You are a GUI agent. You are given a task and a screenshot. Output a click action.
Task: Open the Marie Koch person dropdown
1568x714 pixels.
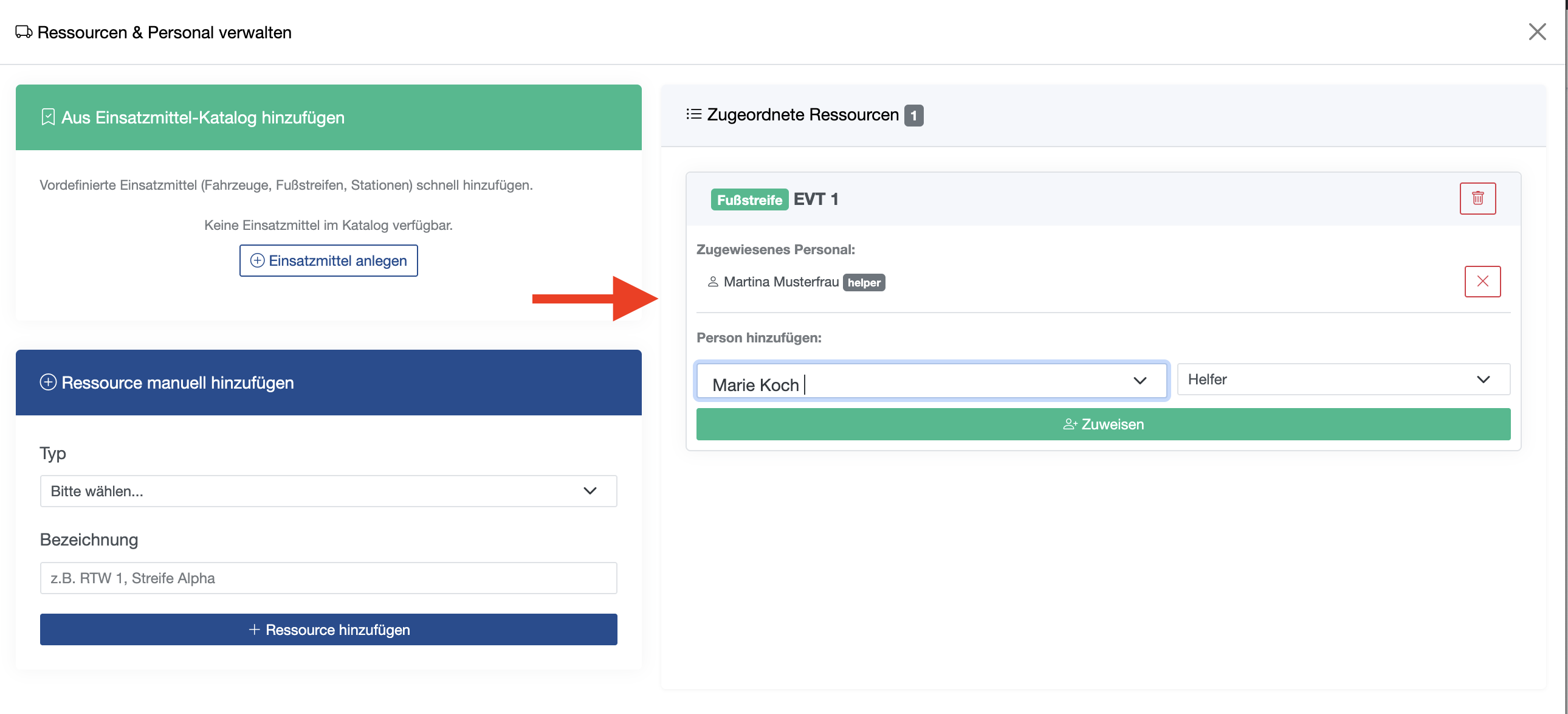931,380
